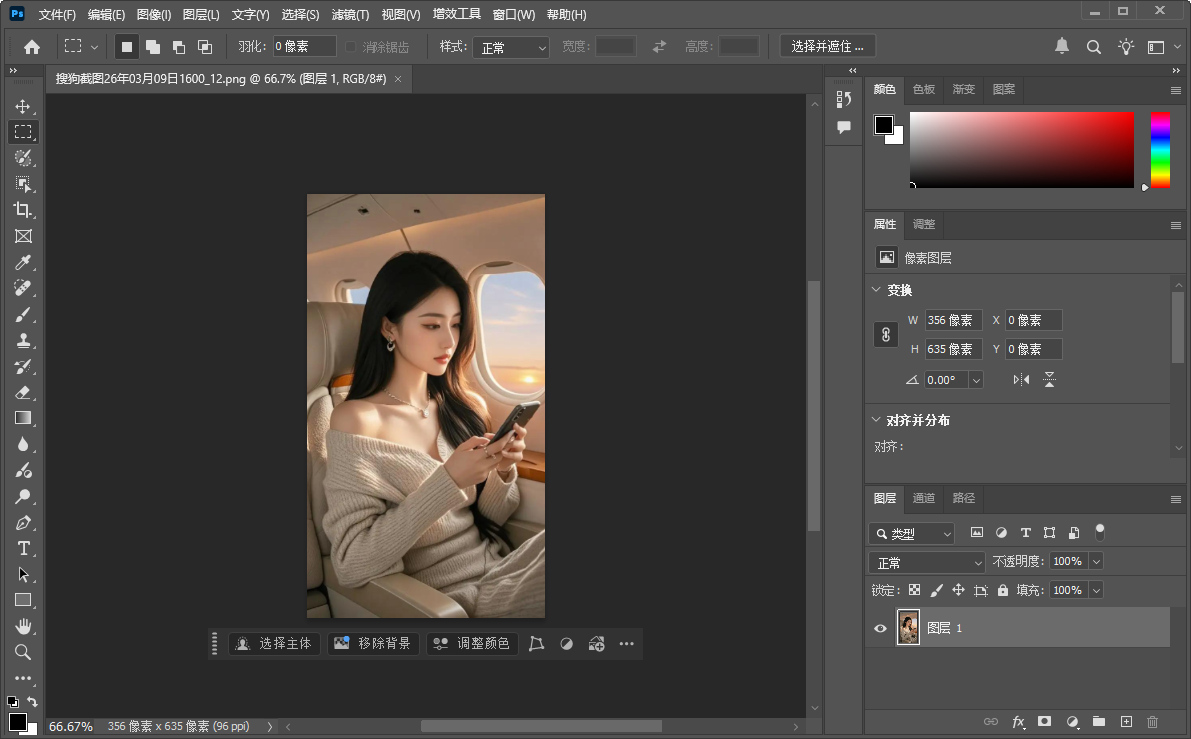Collapse the 变换 section in Properties
This screenshot has height=739, width=1191.
click(x=876, y=290)
